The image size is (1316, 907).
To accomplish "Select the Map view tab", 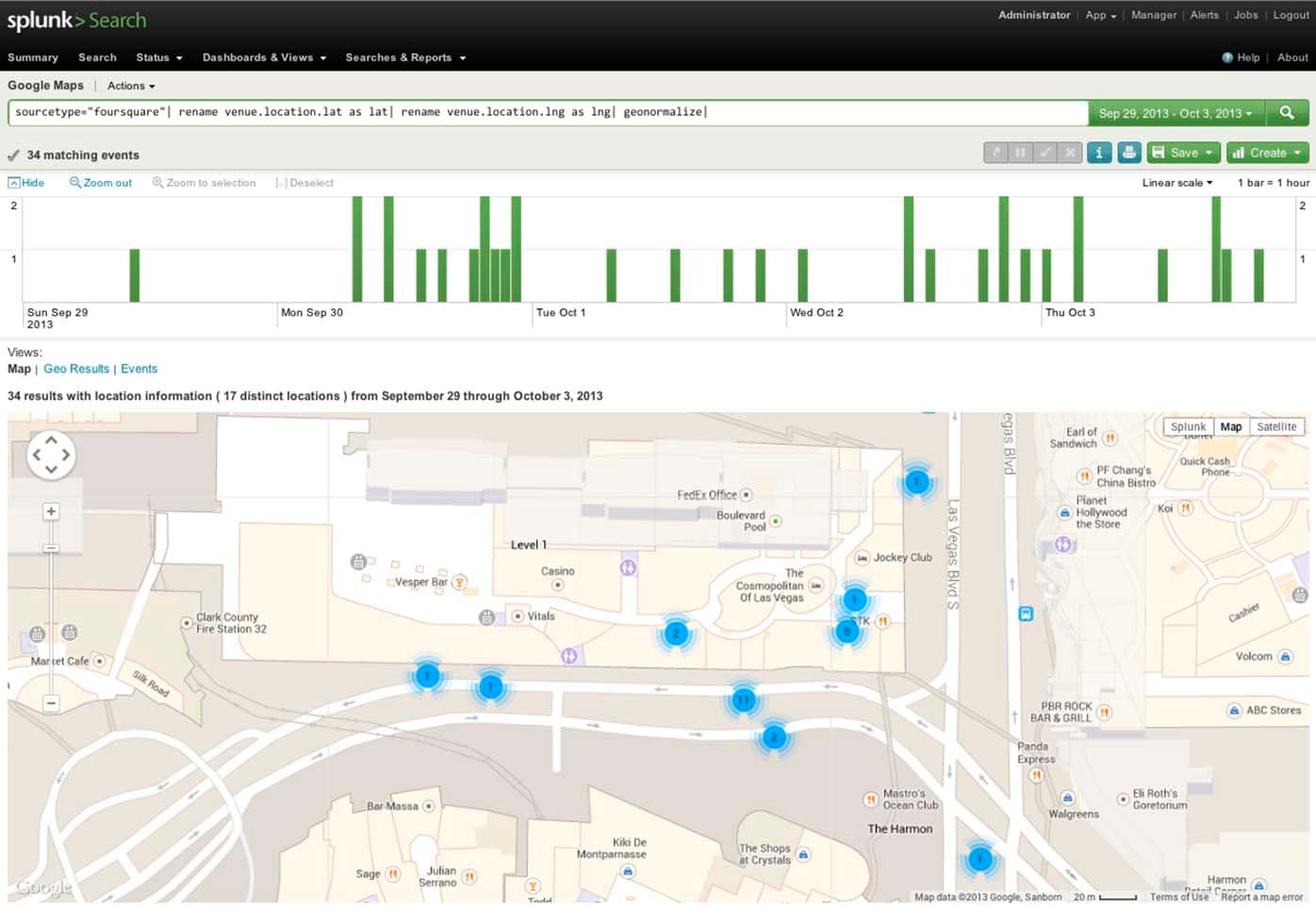I will 19,369.
